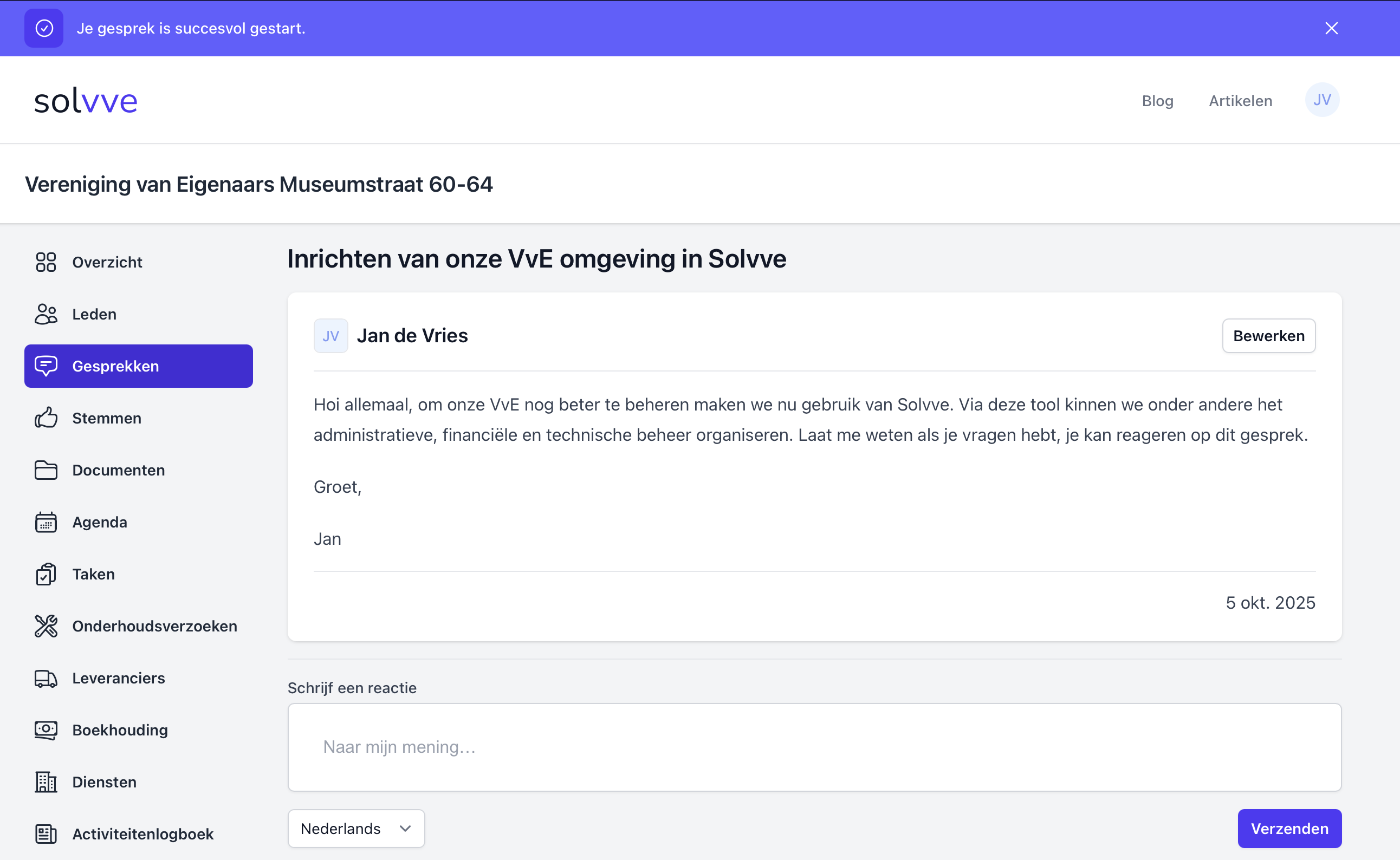The image size is (1400, 860).
Task: Open the Nederlands language dropdown
Action: 355,829
